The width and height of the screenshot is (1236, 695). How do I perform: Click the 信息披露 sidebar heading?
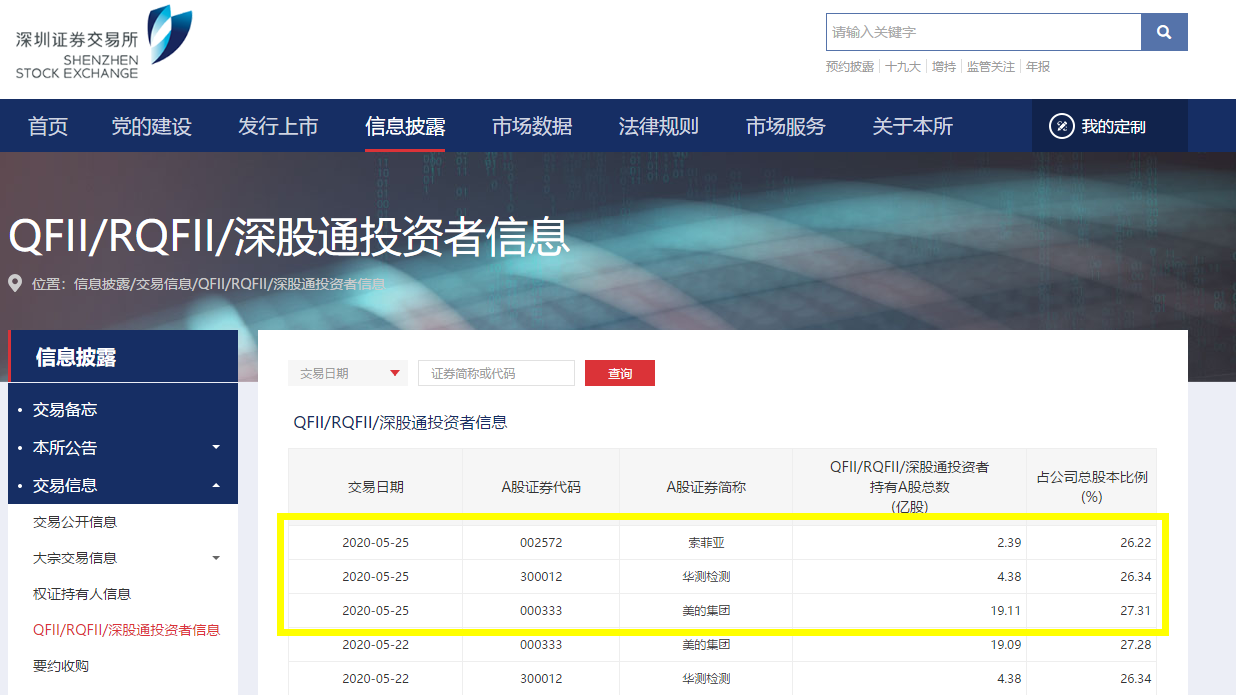76,357
